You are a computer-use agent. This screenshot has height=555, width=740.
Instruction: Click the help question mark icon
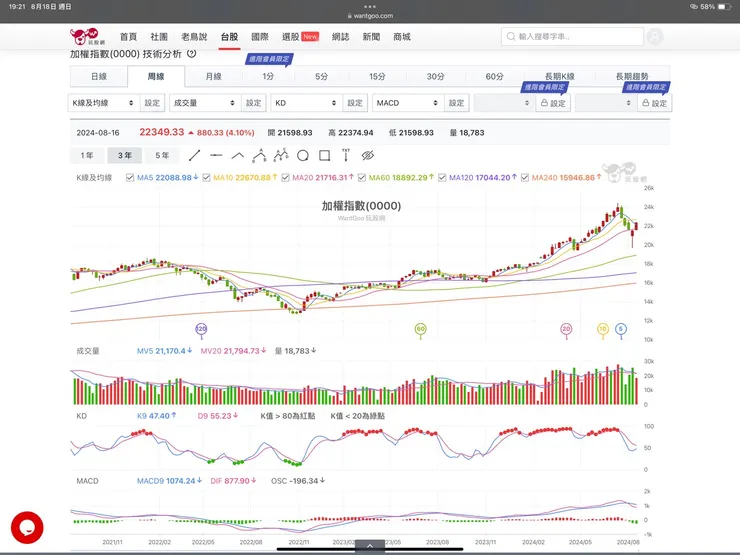tap(192, 54)
